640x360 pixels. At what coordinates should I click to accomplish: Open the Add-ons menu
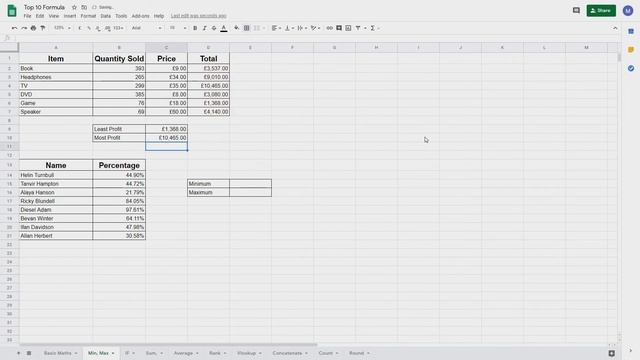click(140, 16)
